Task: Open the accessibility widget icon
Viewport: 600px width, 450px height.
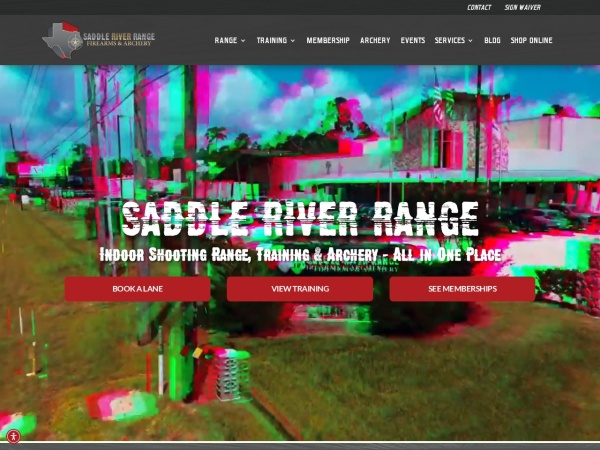Action: [x=13, y=436]
